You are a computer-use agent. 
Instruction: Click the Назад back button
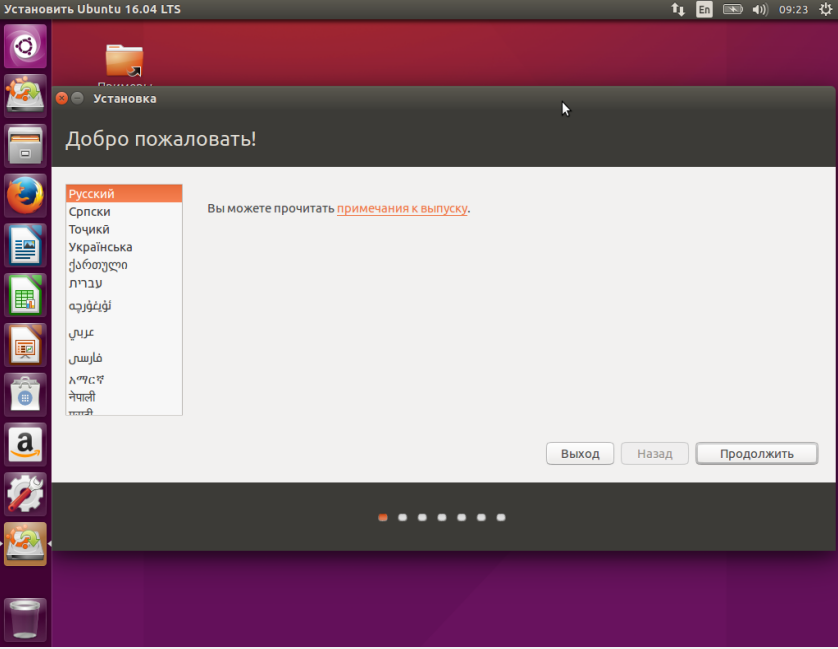pyautogui.click(x=655, y=453)
